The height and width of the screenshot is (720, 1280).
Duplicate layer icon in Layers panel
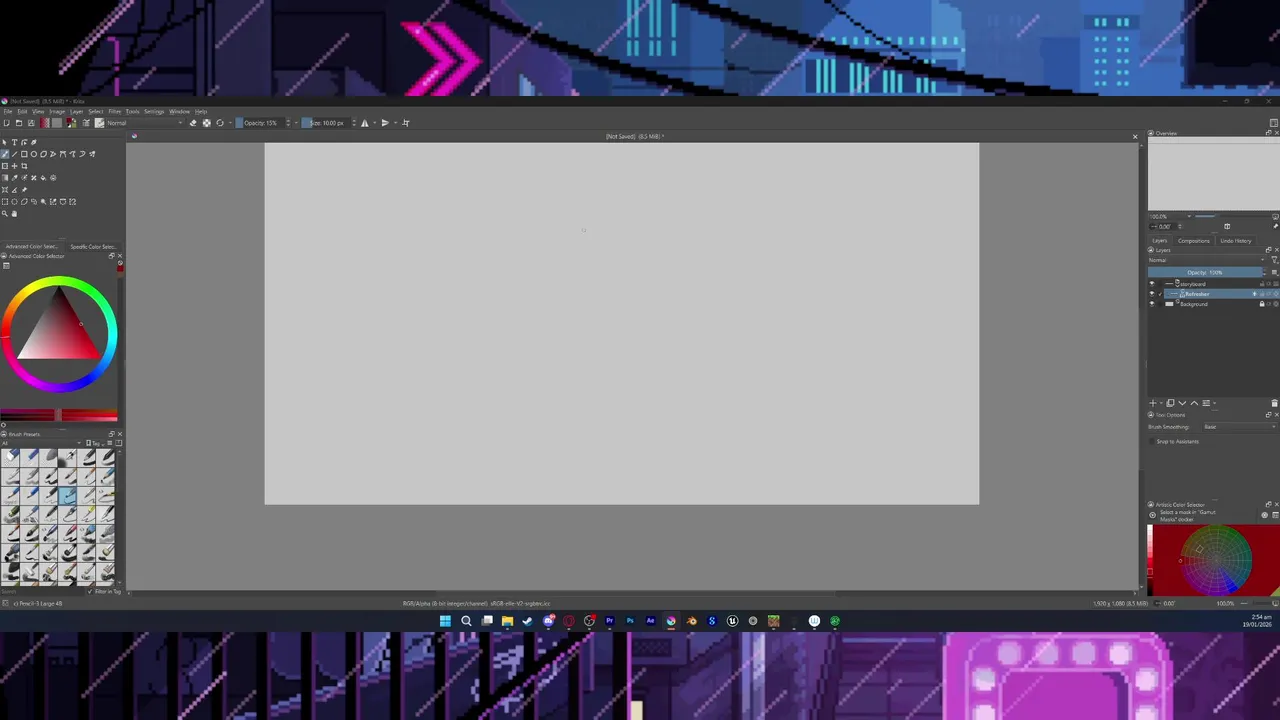point(1170,403)
